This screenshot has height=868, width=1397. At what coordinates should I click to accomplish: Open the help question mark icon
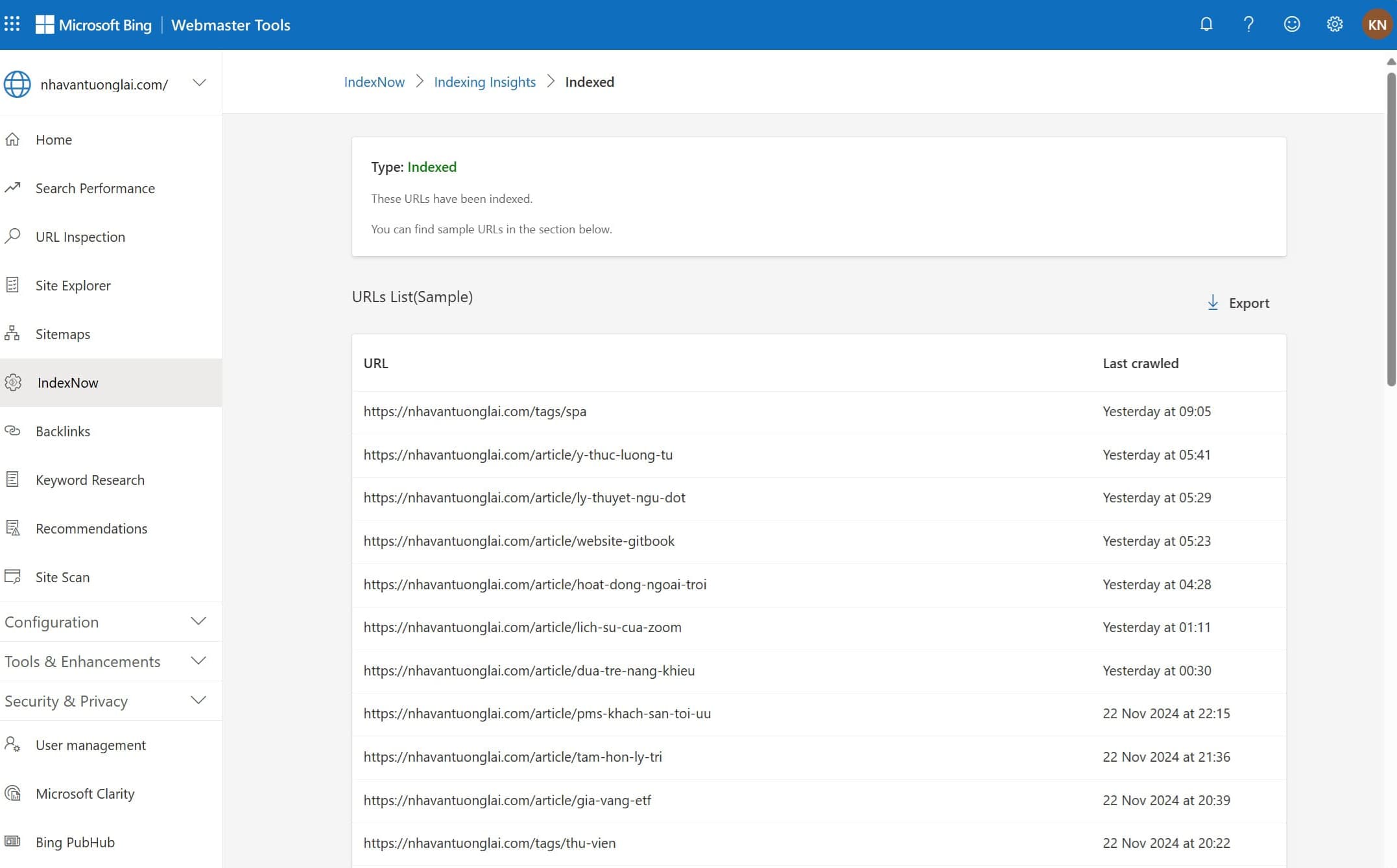click(x=1248, y=25)
